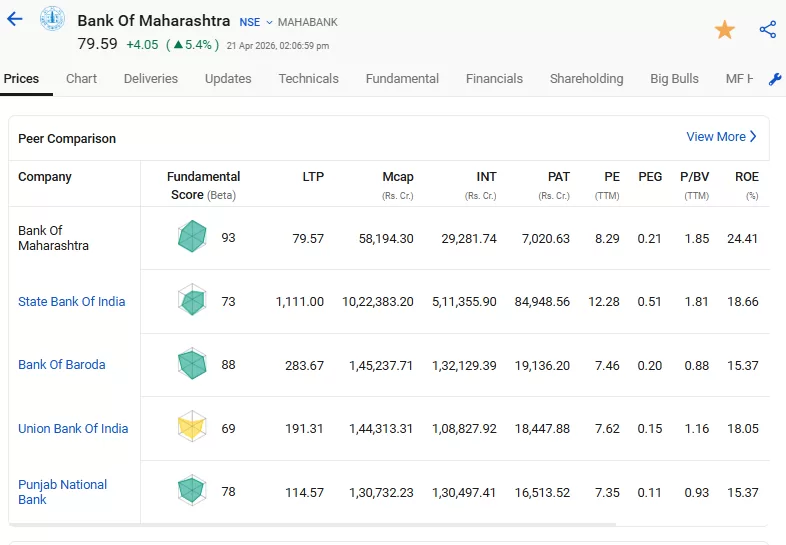Viewport: 786px width, 545px height.
Task: Click the Company column header
Action: pyautogui.click(x=45, y=176)
